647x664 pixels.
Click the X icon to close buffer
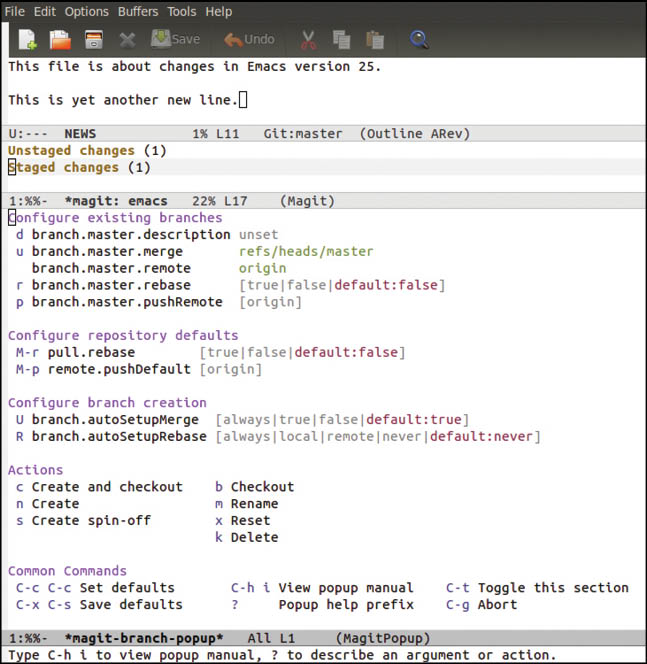[127, 40]
